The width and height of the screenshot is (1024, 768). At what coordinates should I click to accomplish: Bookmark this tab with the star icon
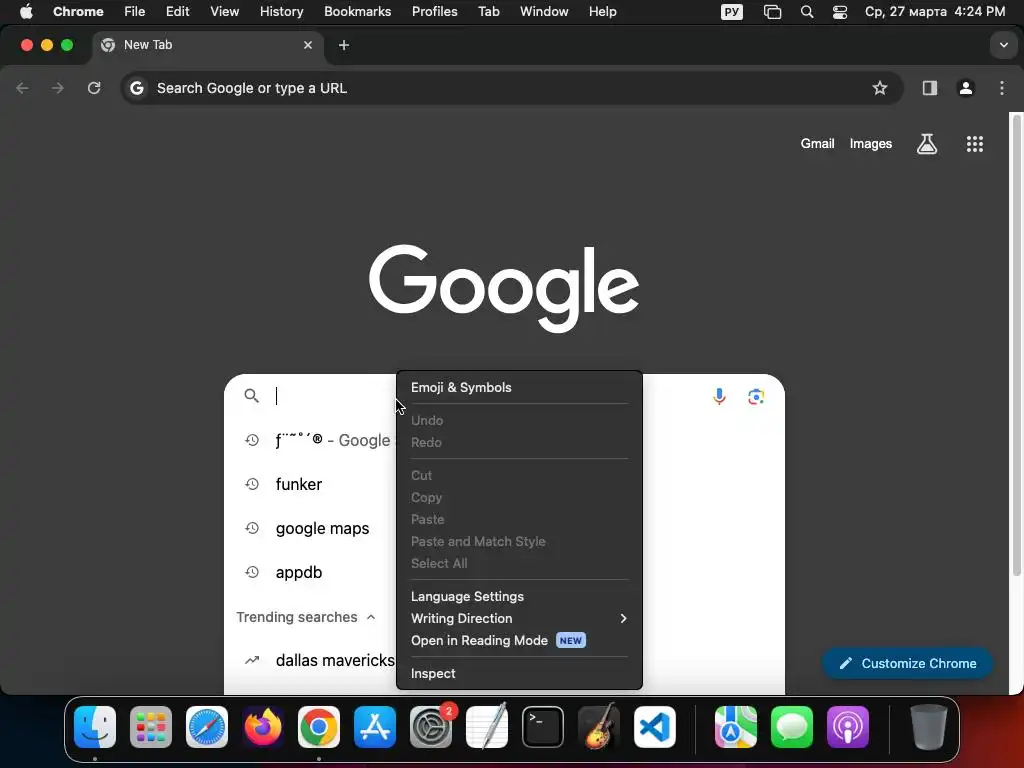pos(880,88)
